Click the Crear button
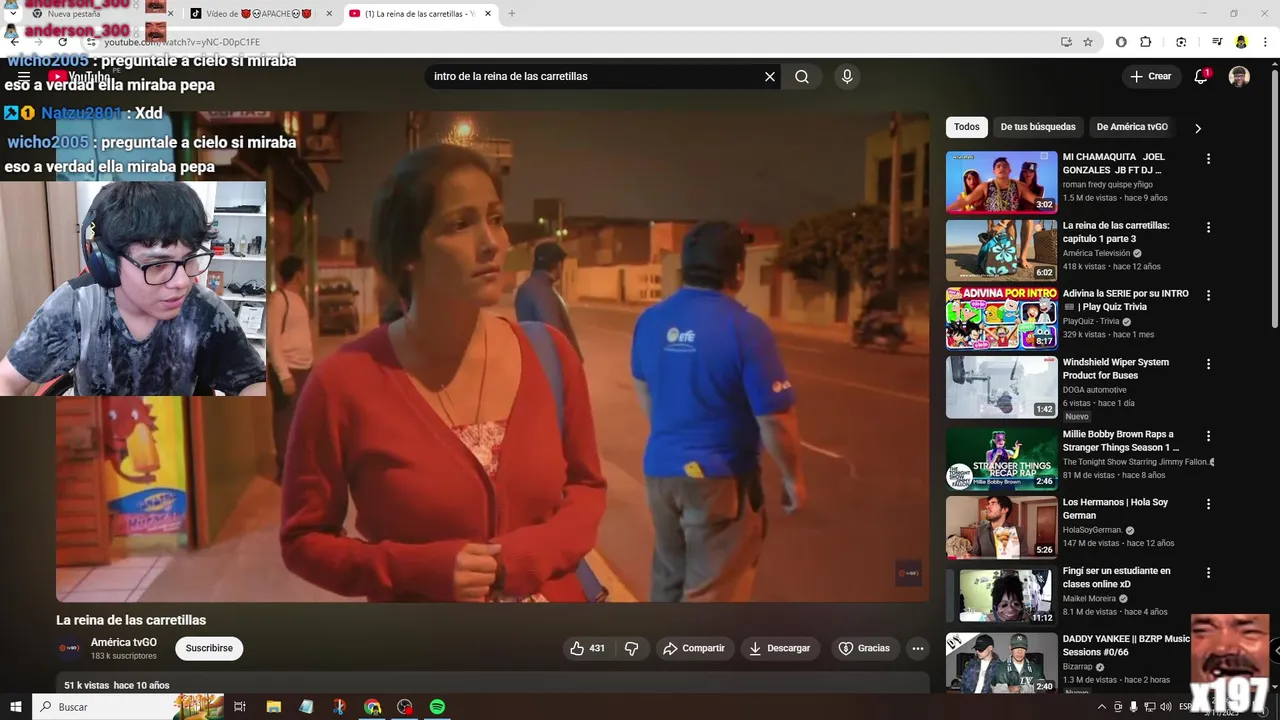The width and height of the screenshot is (1280, 720). tap(1151, 76)
